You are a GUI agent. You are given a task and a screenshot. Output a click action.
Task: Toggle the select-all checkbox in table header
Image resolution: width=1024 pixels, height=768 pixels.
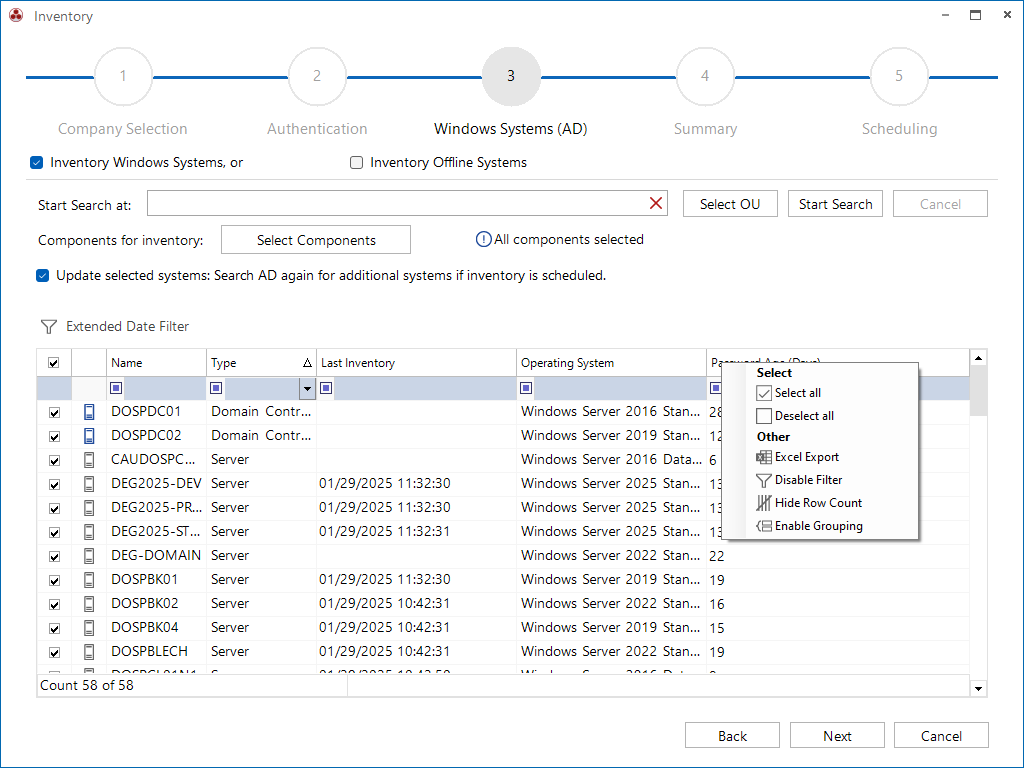click(54, 363)
